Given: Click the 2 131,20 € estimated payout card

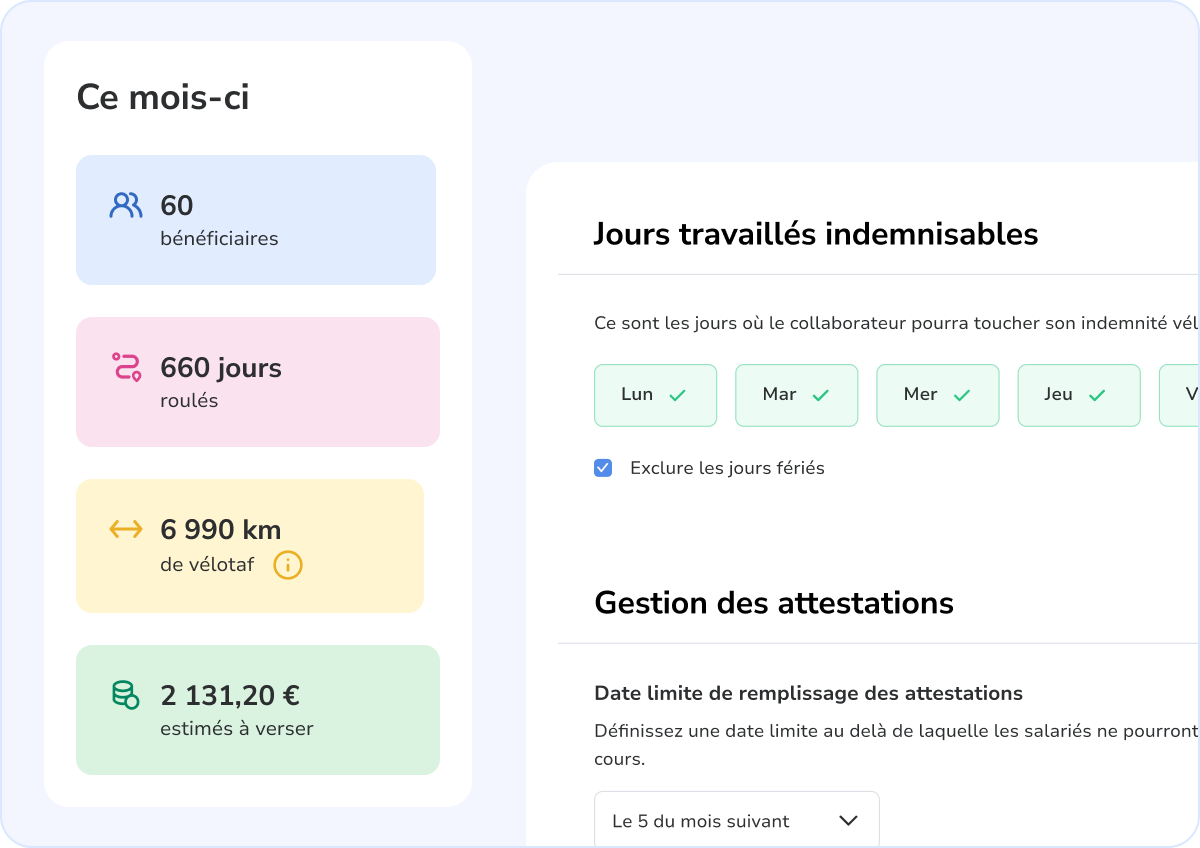Looking at the screenshot, I should coord(256,710).
